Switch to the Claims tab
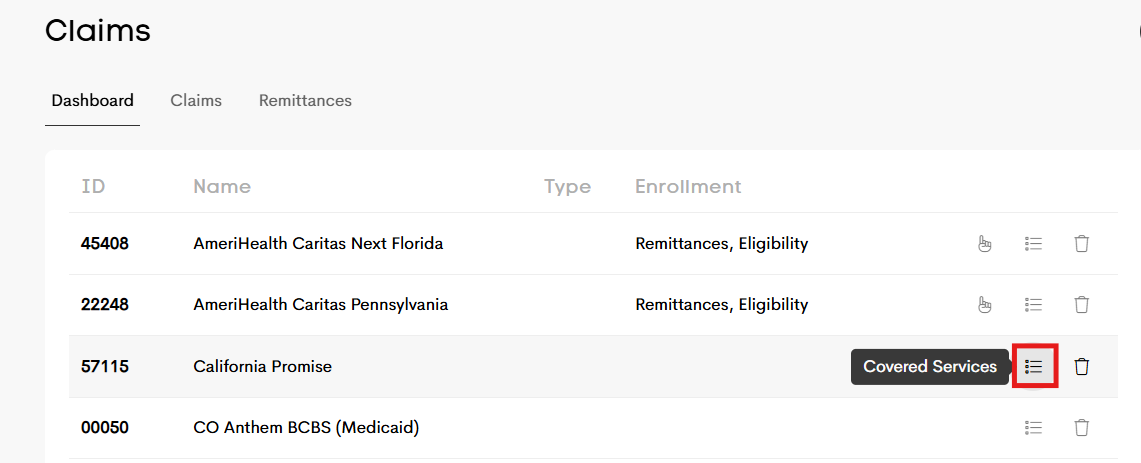 pos(196,100)
